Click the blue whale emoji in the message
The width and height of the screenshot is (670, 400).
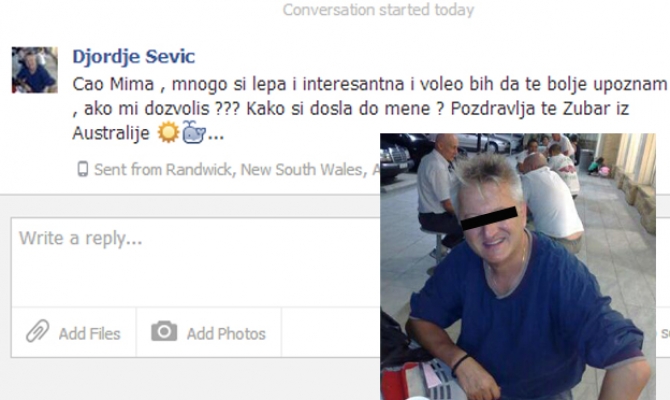194,132
